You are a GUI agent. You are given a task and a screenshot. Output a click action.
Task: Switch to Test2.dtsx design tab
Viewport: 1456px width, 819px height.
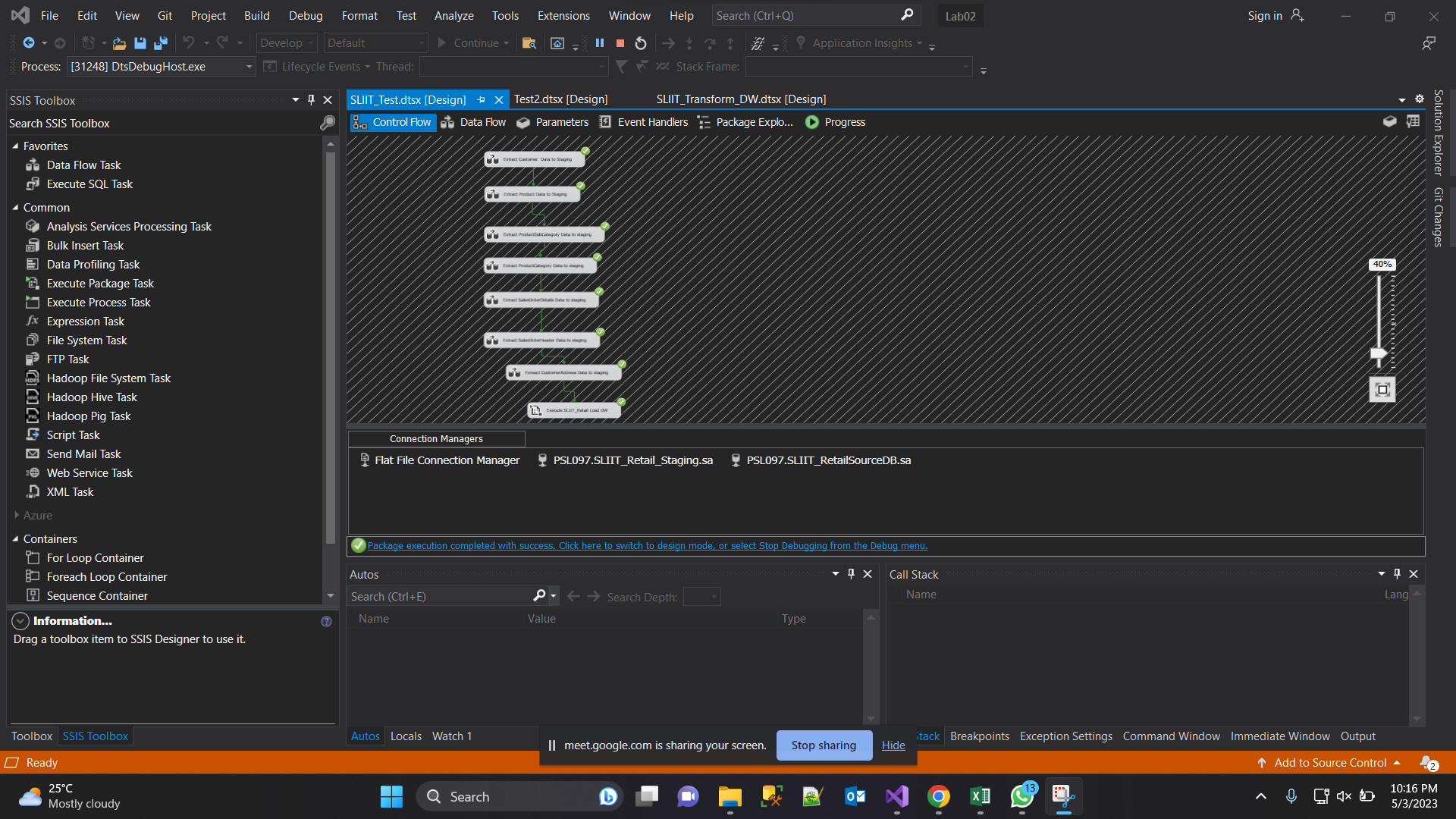click(x=560, y=99)
